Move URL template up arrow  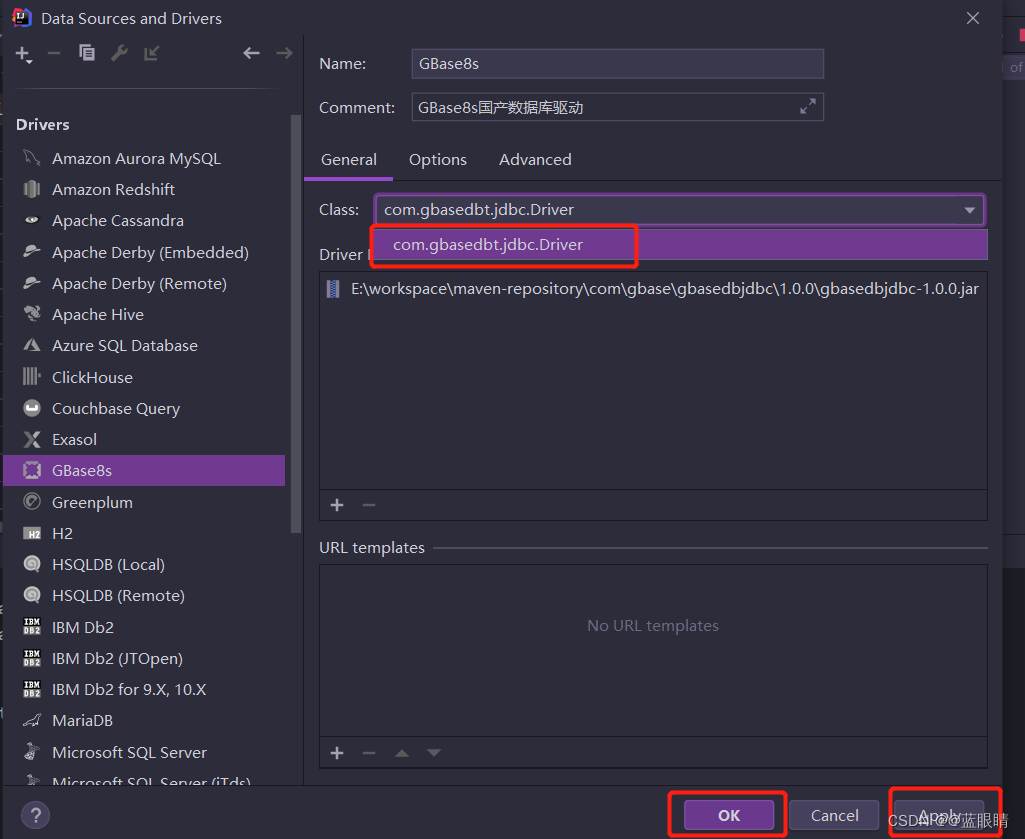[402, 753]
